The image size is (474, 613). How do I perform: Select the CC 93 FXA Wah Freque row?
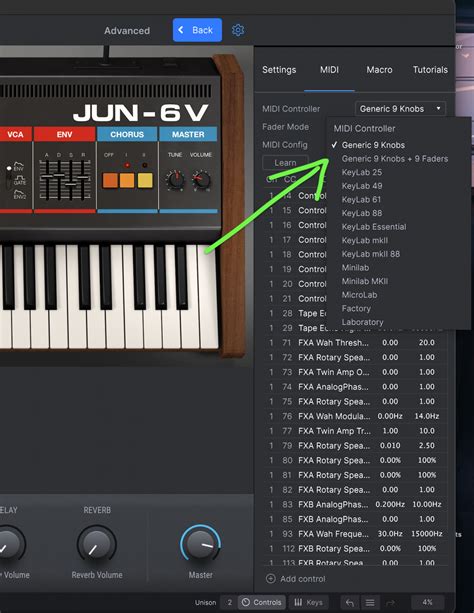355,534
